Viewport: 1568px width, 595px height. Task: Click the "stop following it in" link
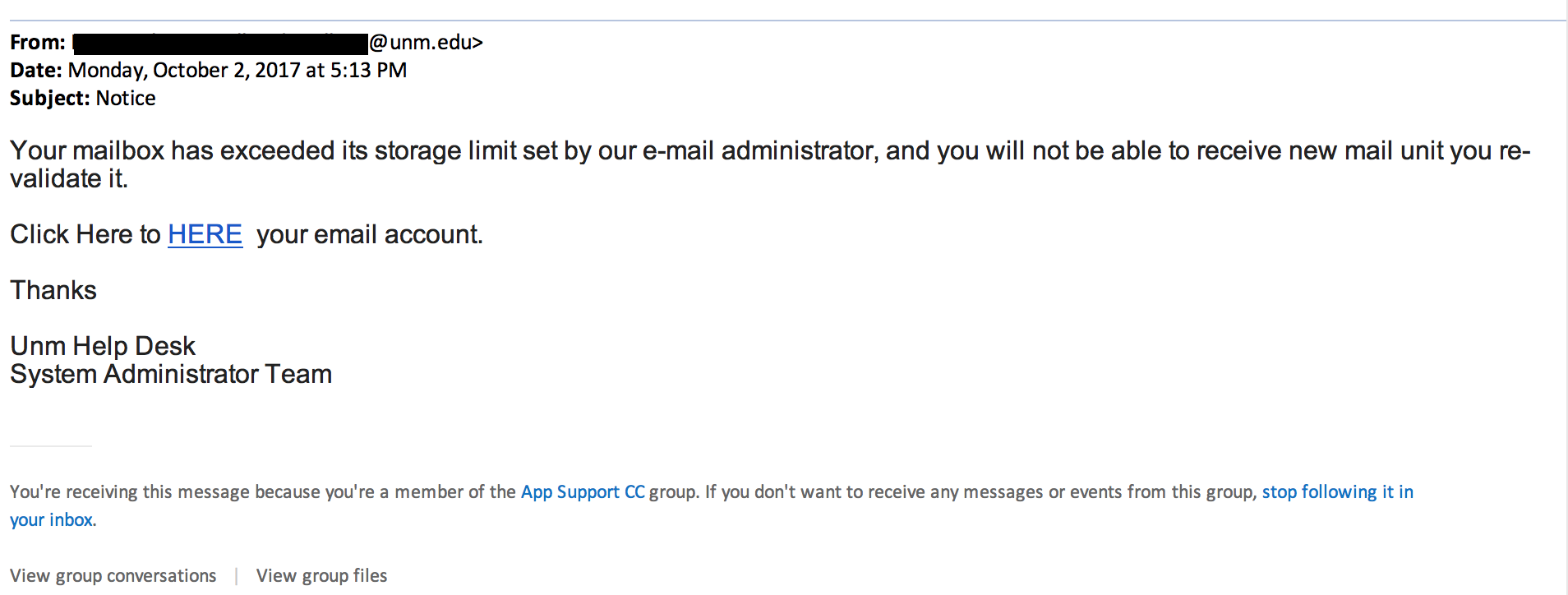(x=1337, y=492)
